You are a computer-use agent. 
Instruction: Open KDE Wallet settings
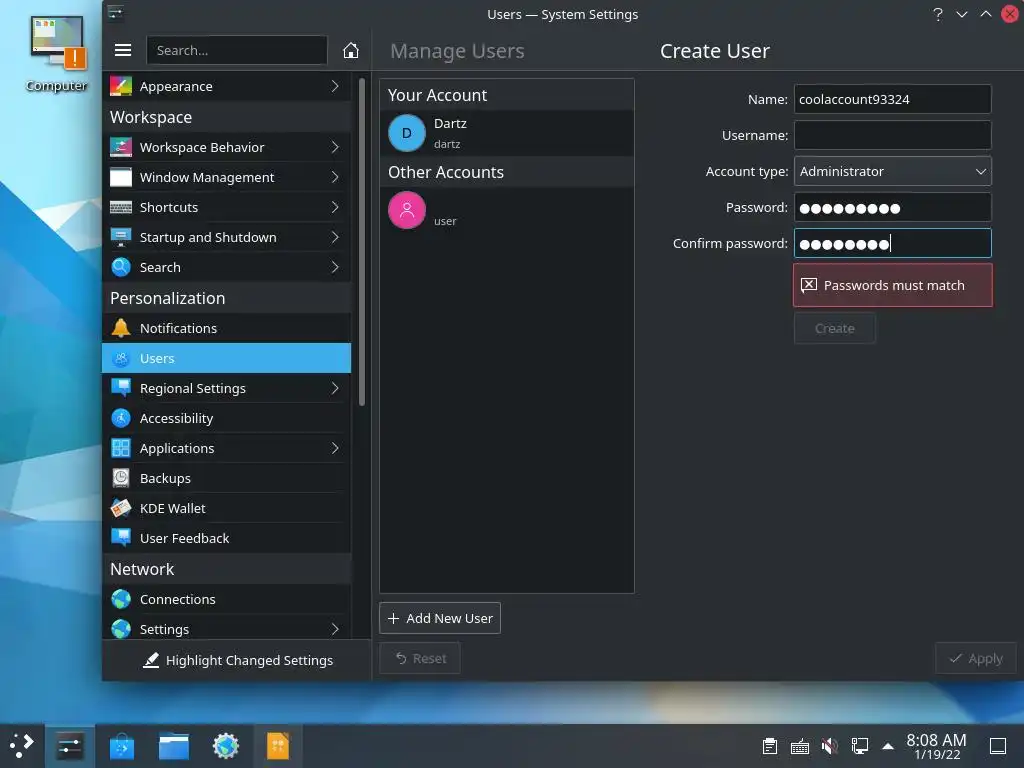pyautogui.click(x=227, y=508)
